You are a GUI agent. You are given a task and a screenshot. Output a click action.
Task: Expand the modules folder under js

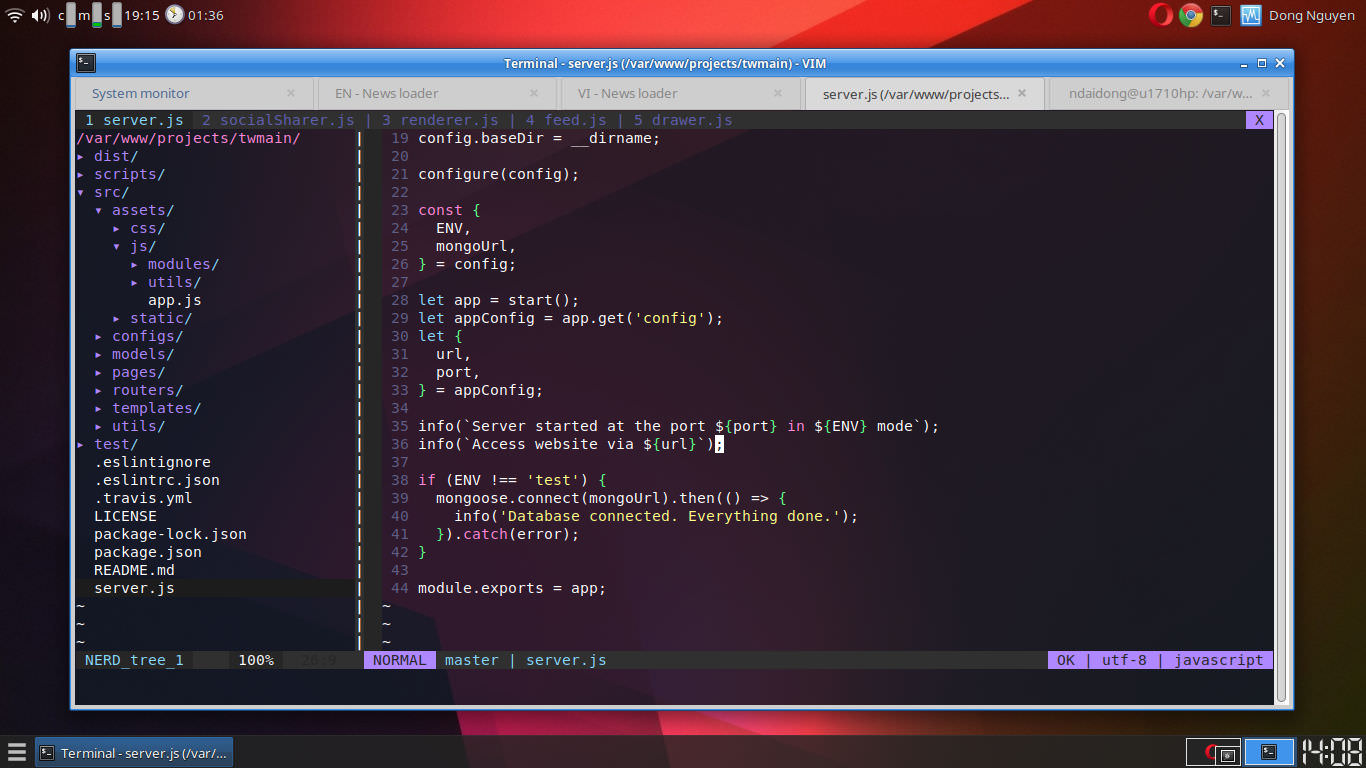[x=183, y=264]
